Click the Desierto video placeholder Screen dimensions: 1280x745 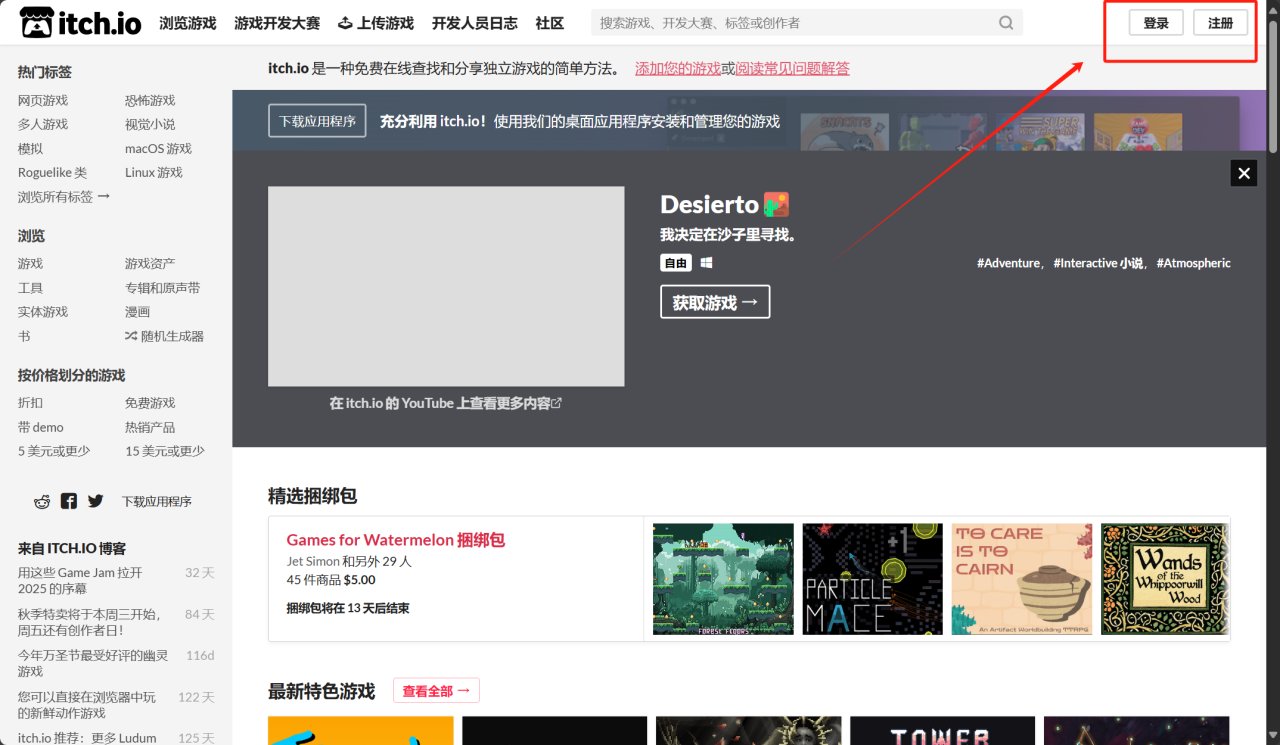point(446,286)
